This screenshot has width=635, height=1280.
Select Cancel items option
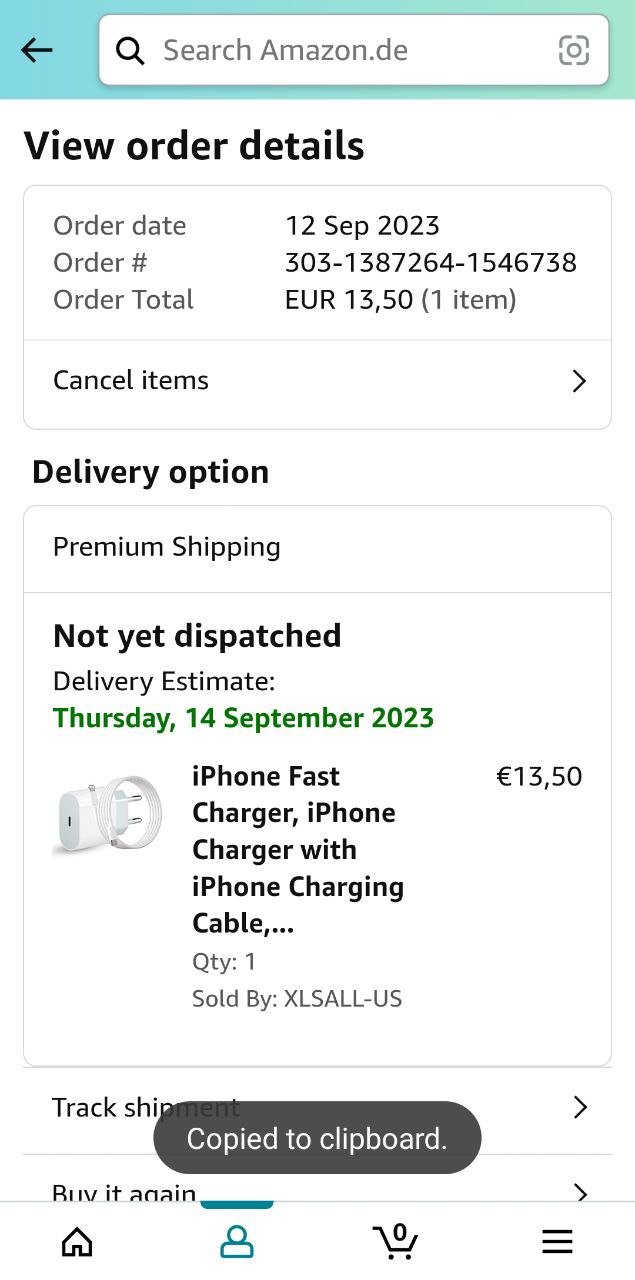pos(131,381)
